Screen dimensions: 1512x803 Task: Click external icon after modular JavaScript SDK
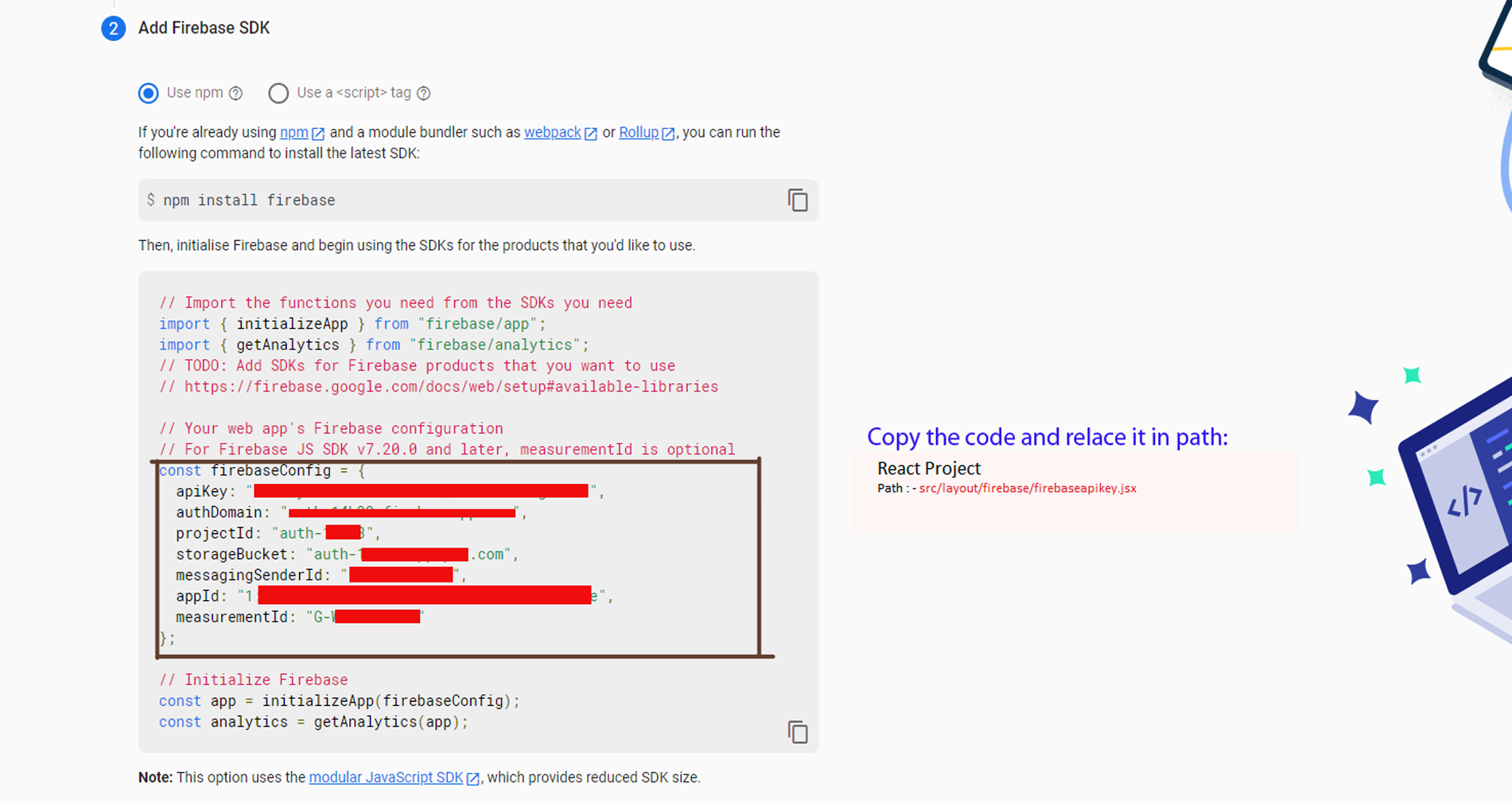[x=473, y=778]
